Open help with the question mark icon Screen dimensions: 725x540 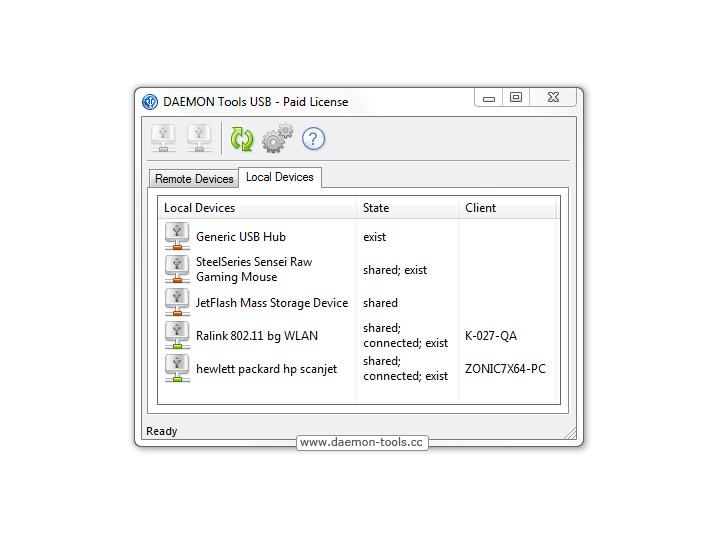tap(313, 139)
